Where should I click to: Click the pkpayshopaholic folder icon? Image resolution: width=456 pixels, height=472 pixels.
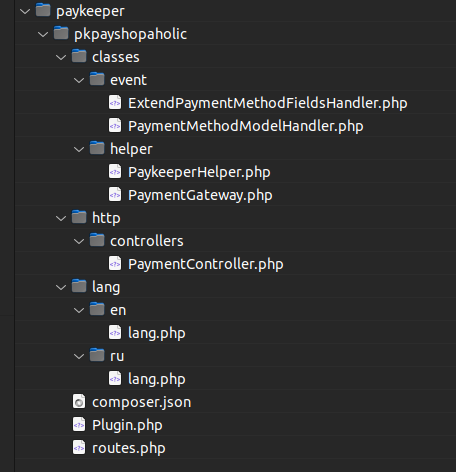[61, 33]
